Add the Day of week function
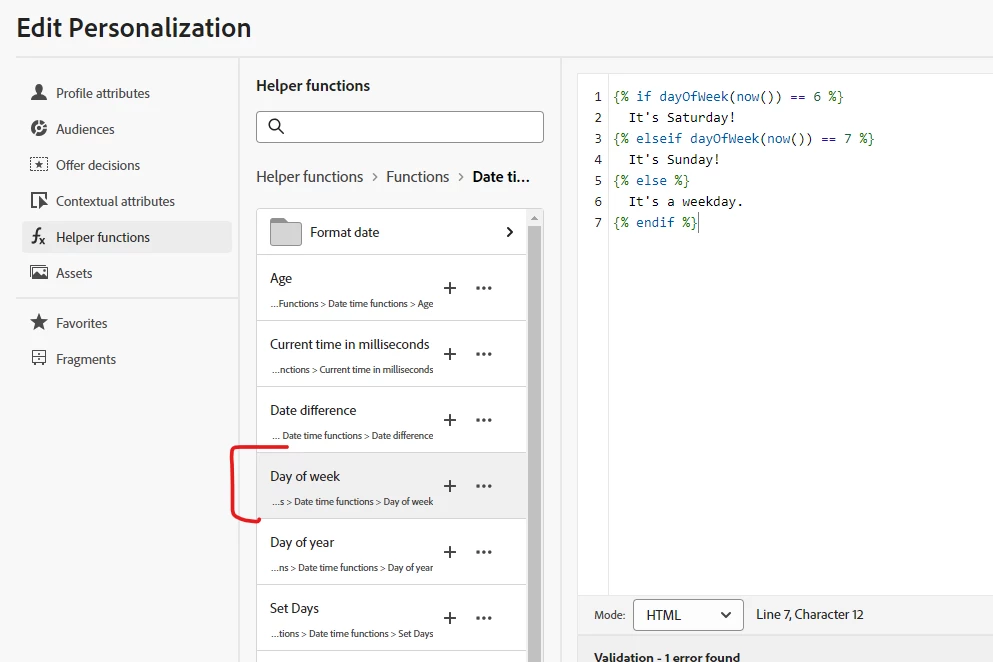 (450, 486)
